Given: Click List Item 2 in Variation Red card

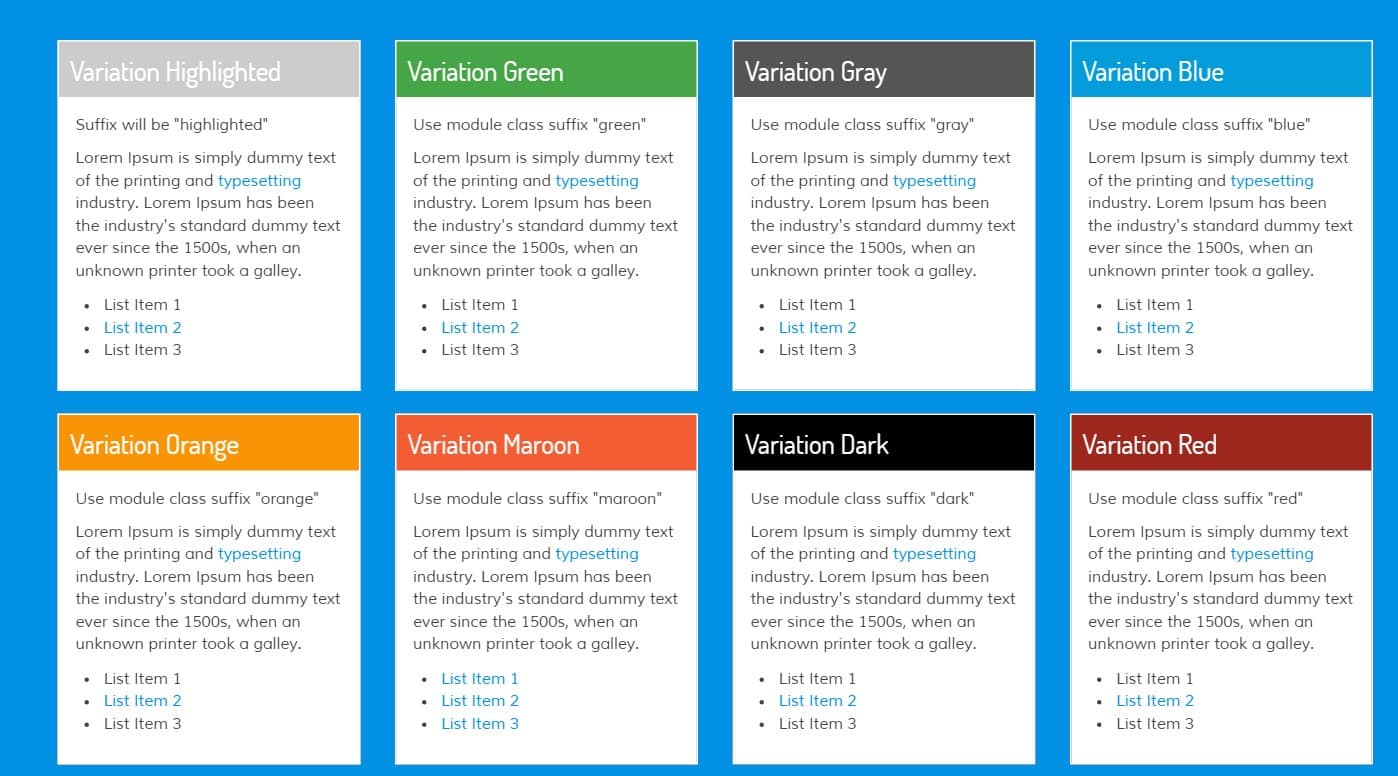Looking at the screenshot, I should (1155, 701).
